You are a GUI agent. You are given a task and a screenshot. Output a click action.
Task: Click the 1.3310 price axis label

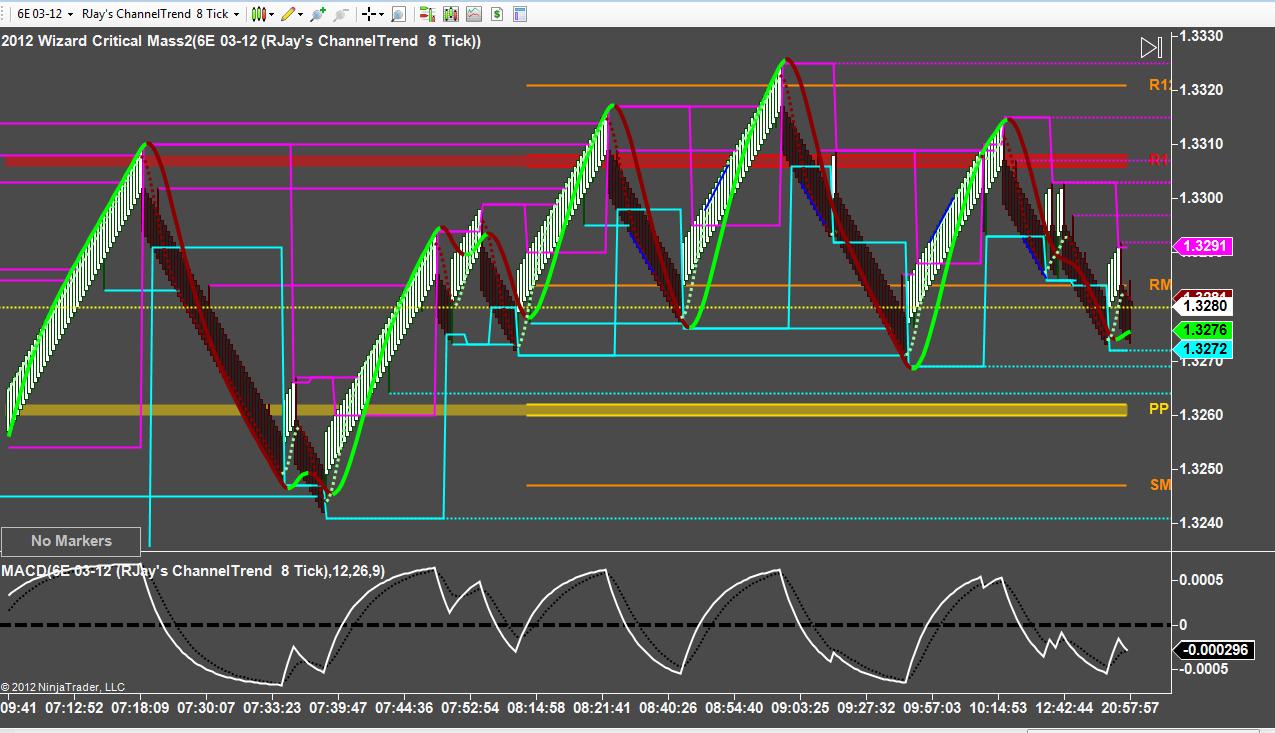click(x=1202, y=144)
